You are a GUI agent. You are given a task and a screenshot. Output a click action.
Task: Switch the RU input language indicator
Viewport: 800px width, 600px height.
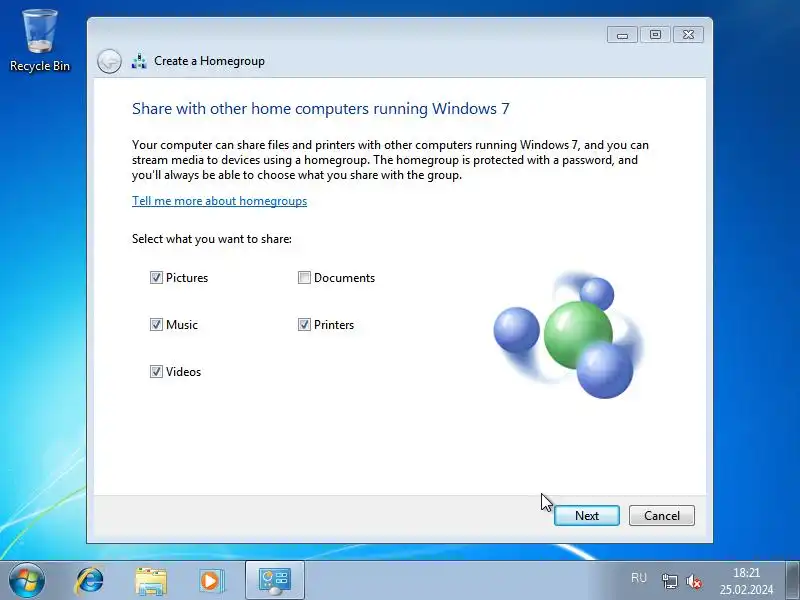(x=639, y=578)
